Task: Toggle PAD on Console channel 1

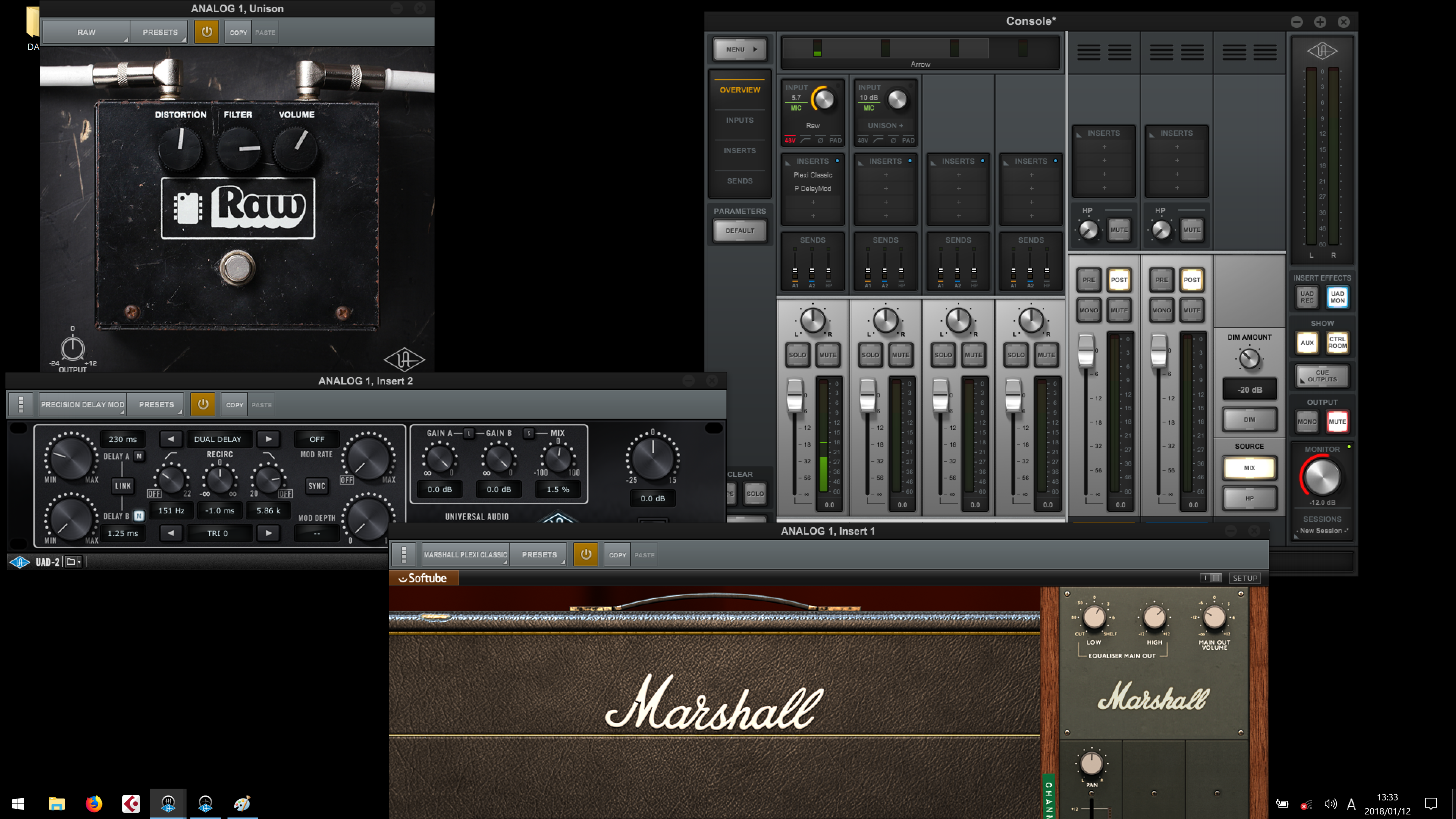Action: coord(835,140)
